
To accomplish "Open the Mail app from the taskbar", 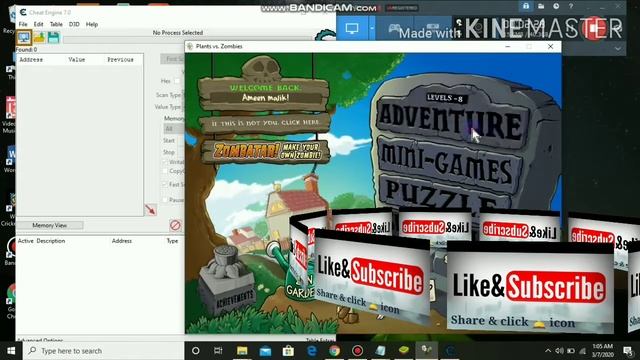I will pos(265,351).
